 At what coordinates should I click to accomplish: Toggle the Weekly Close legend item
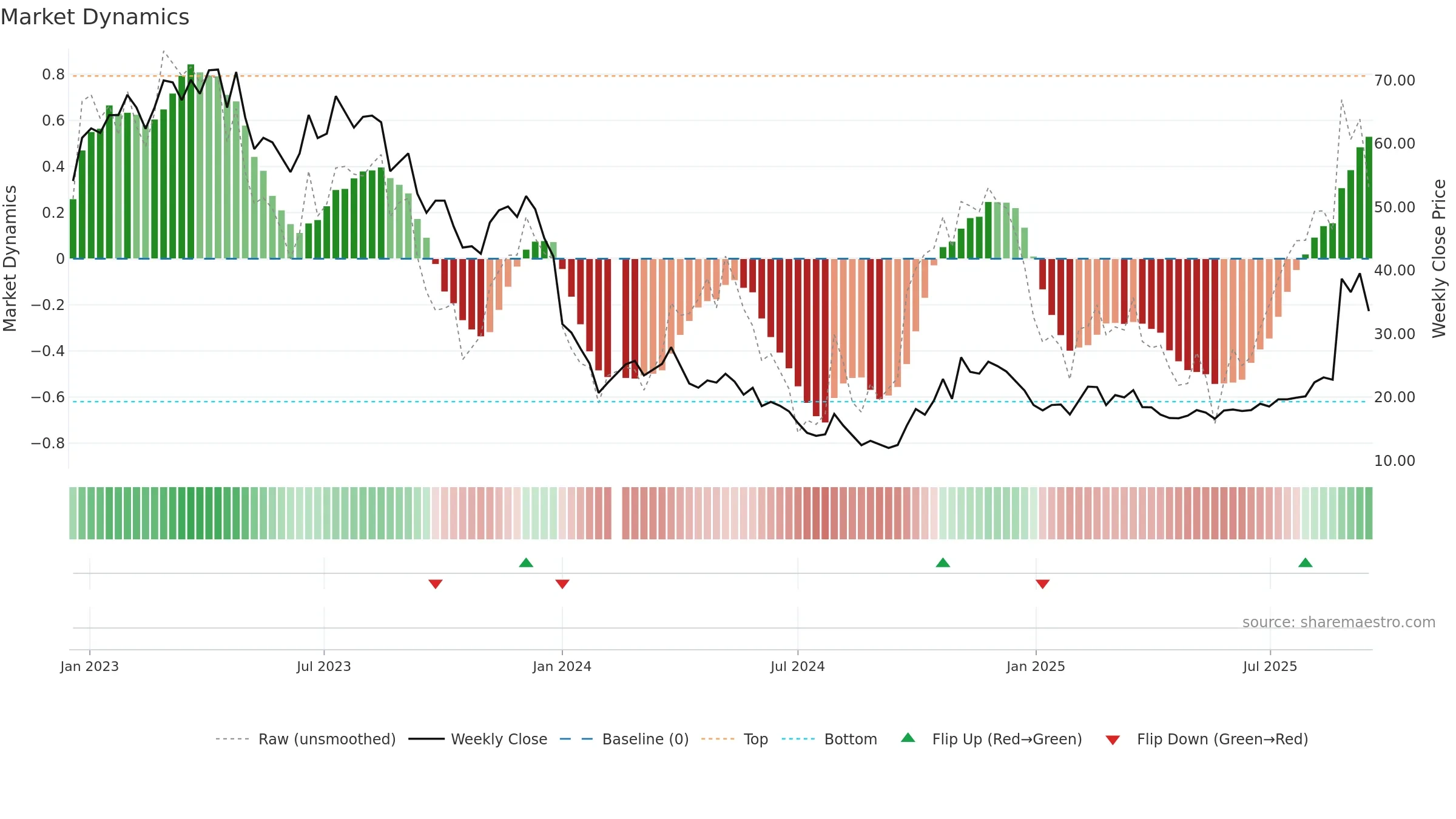(x=477, y=739)
